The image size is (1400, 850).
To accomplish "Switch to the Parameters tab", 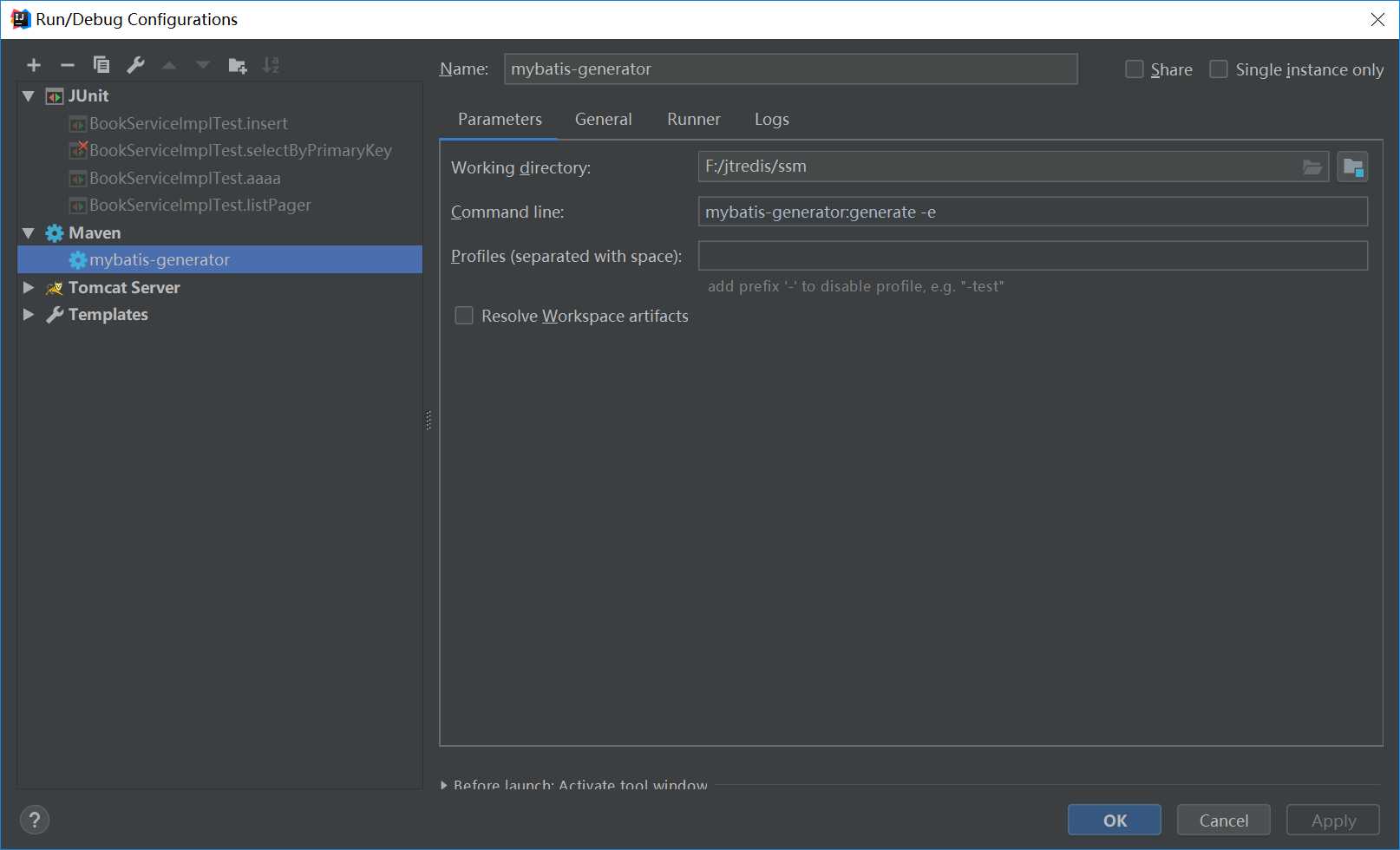I will 500,120.
